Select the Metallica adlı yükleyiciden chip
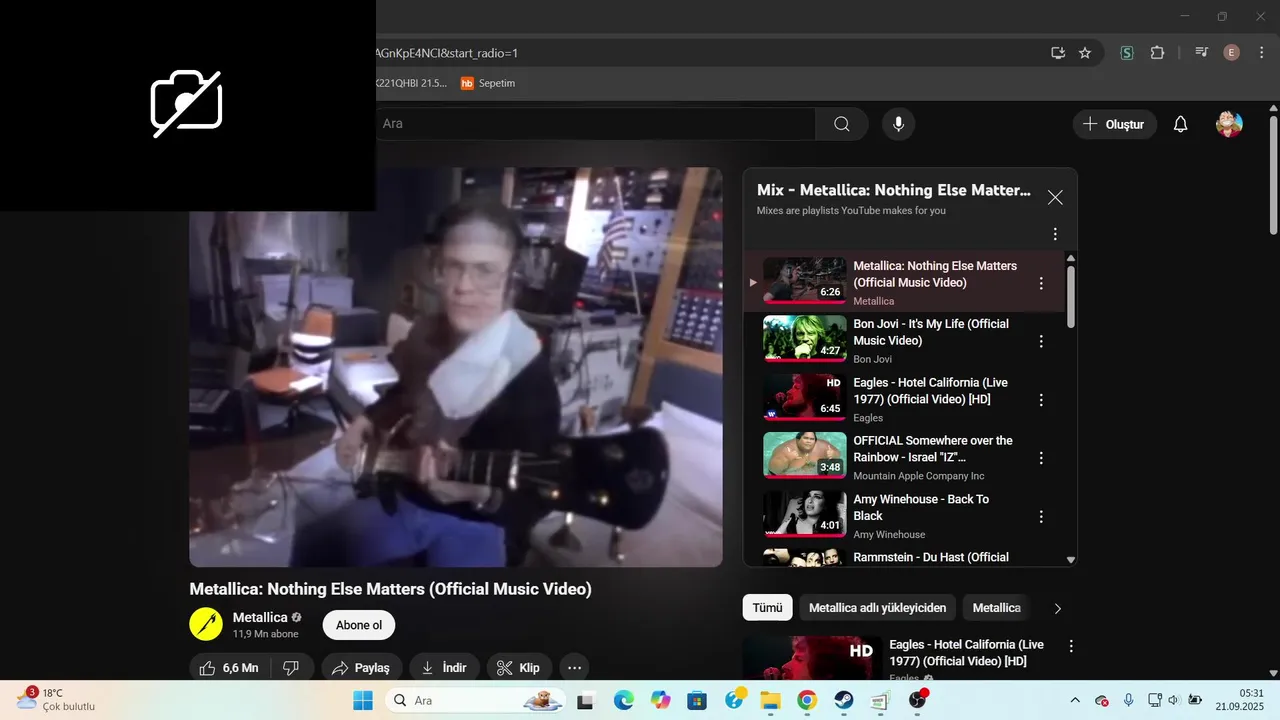The image size is (1280, 720). click(x=877, y=607)
